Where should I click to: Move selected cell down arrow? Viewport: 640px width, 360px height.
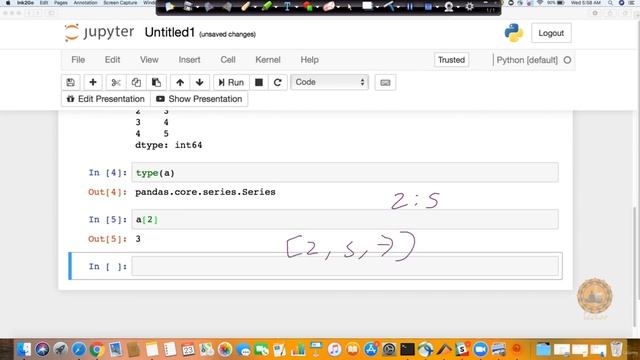click(x=200, y=82)
